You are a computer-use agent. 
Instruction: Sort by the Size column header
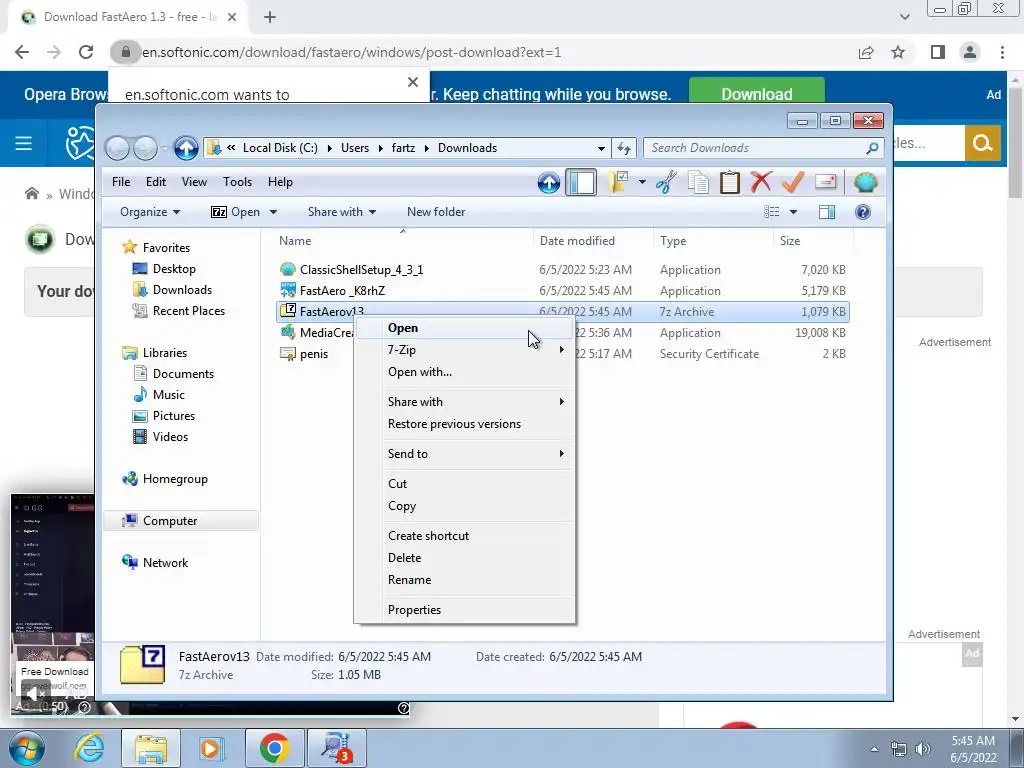click(812, 241)
